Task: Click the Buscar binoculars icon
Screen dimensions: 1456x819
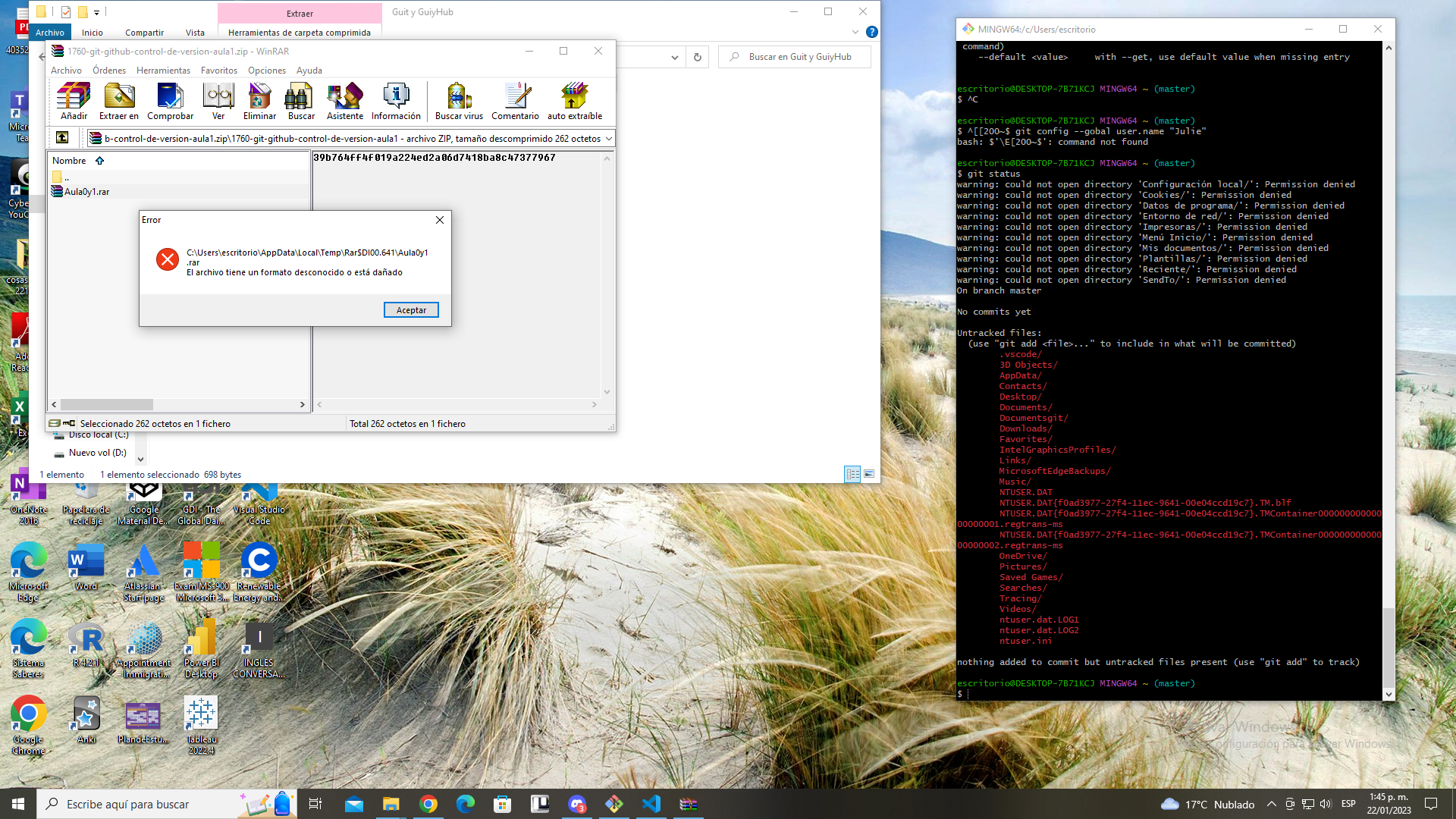Action: coord(301,101)
